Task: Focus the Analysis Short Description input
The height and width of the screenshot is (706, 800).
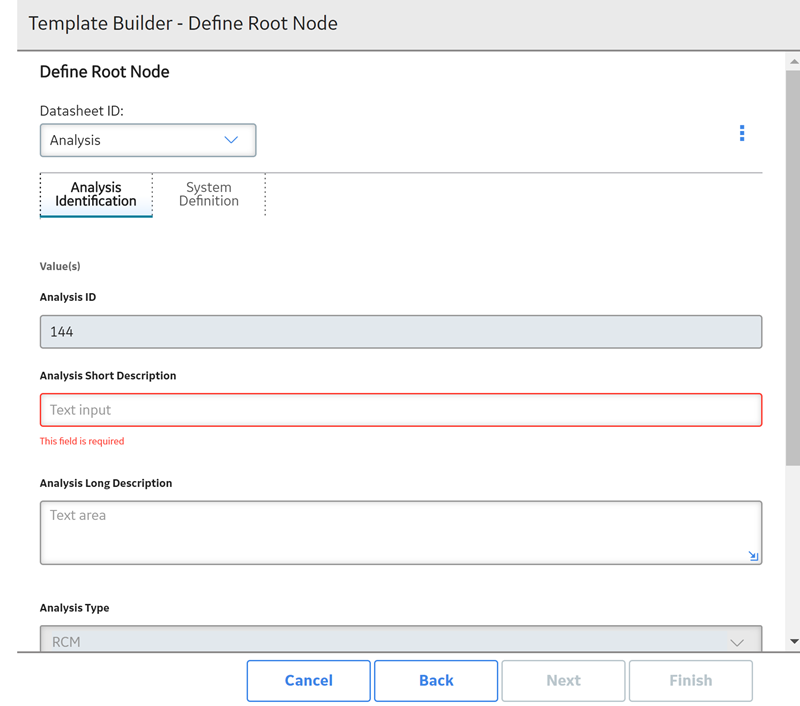Action: [401, 410]
